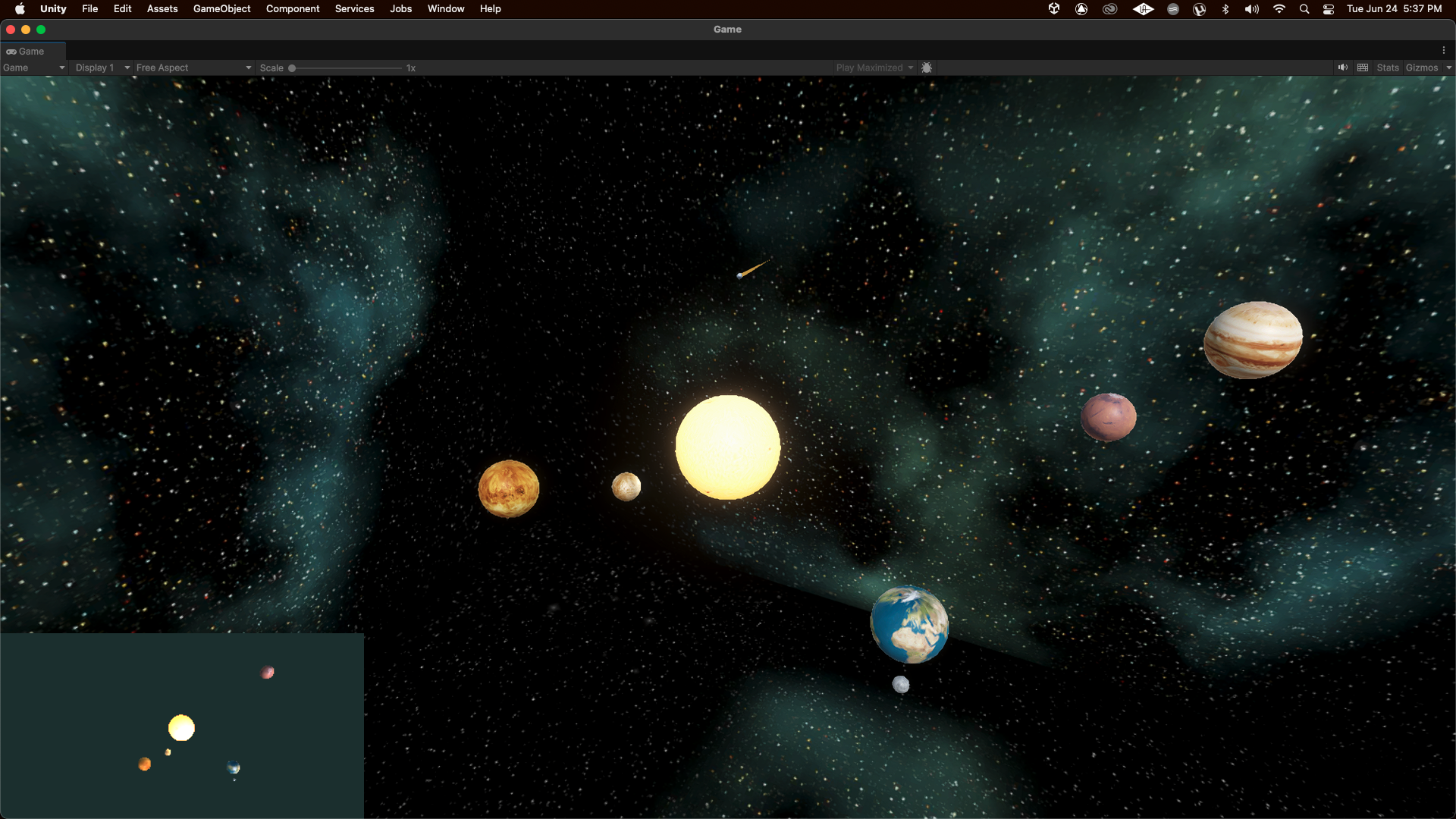The image size is (1456, 819).
Task: Click the Mars dot in the minimap
Action: (x=268, y=673)
